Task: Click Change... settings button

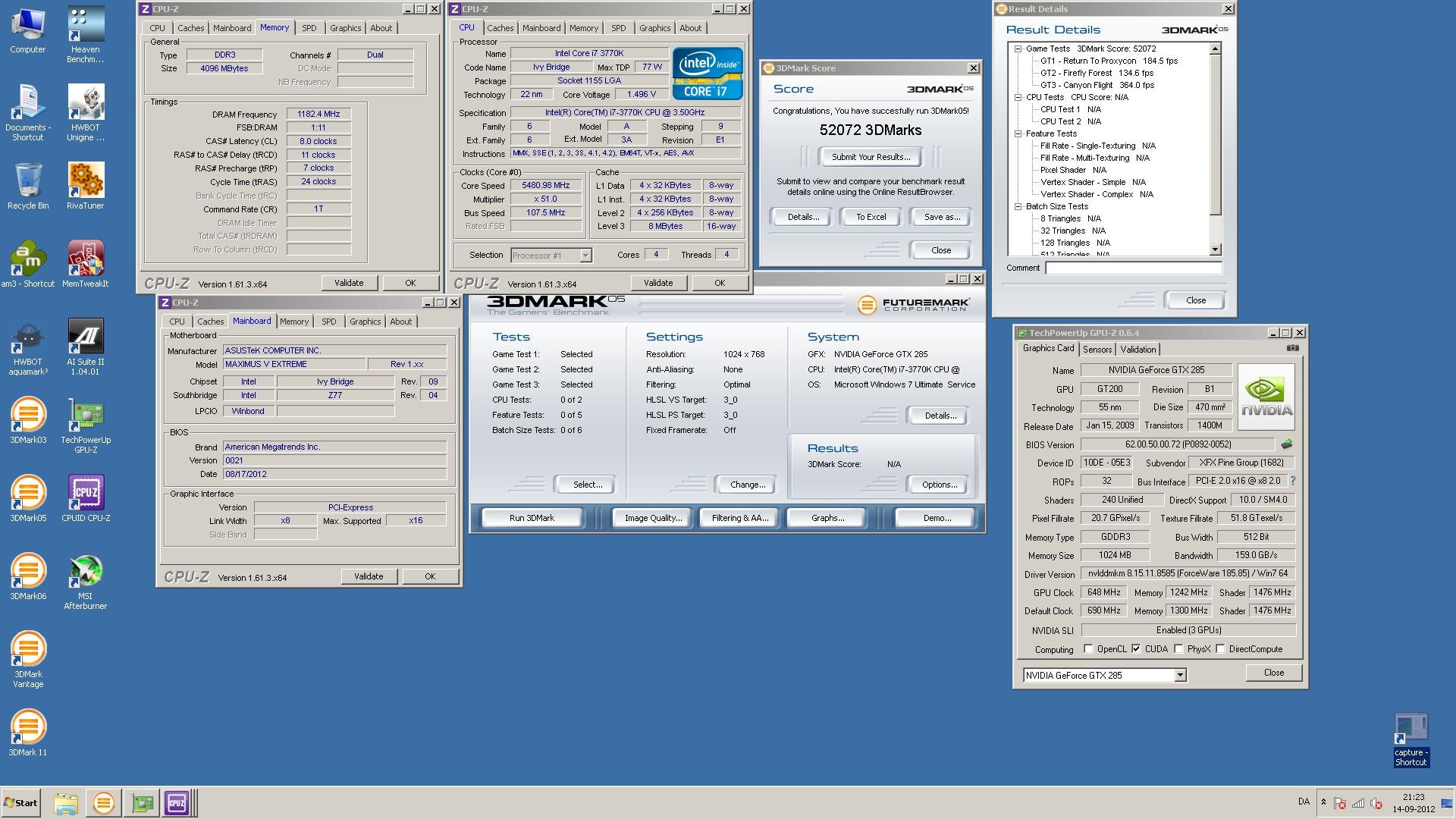Action: click(x=748, y=485)
